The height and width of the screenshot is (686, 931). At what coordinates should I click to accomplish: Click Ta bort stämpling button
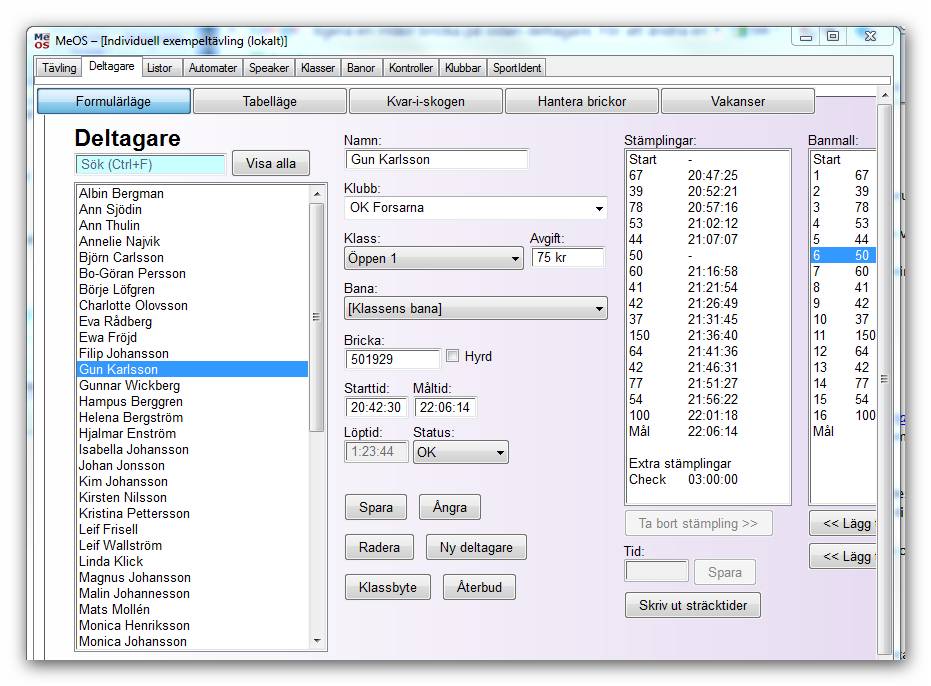tap(699, 523)
